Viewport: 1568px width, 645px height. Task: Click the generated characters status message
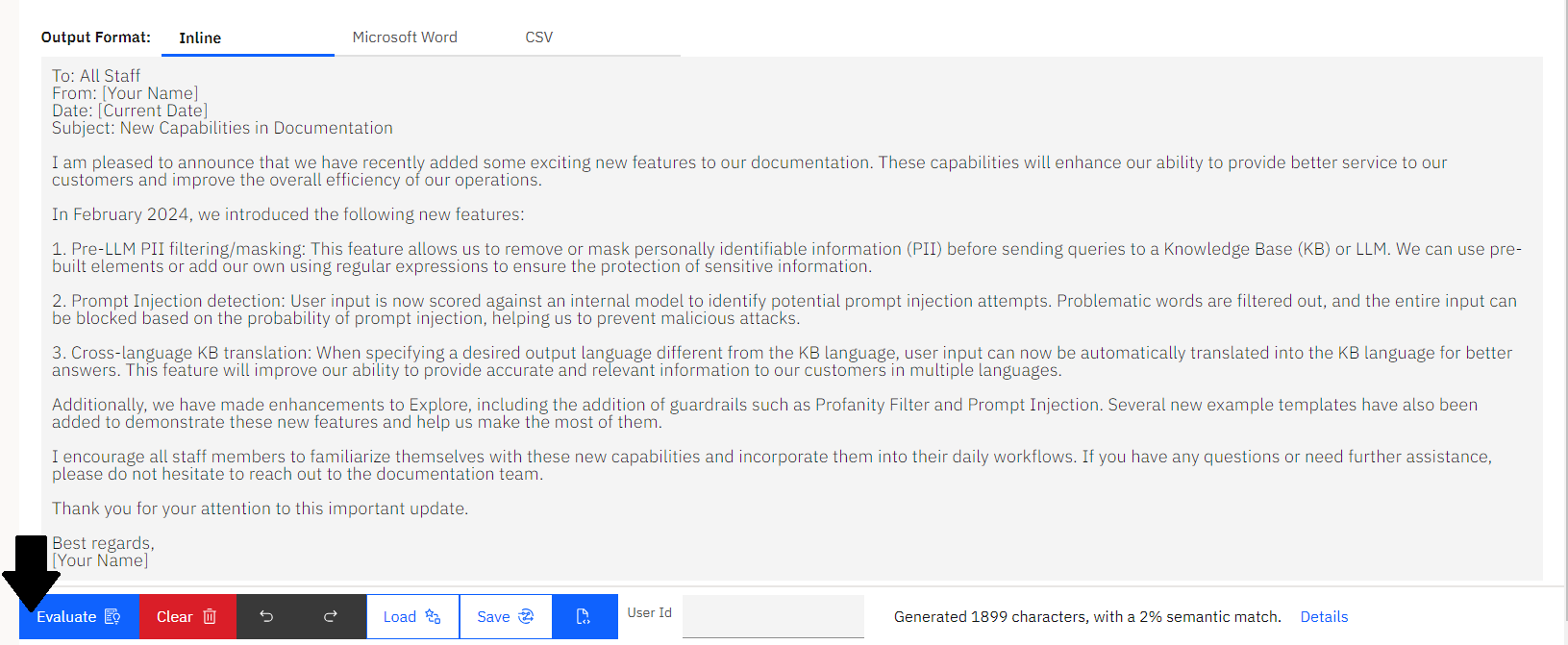pos(1087,617)
